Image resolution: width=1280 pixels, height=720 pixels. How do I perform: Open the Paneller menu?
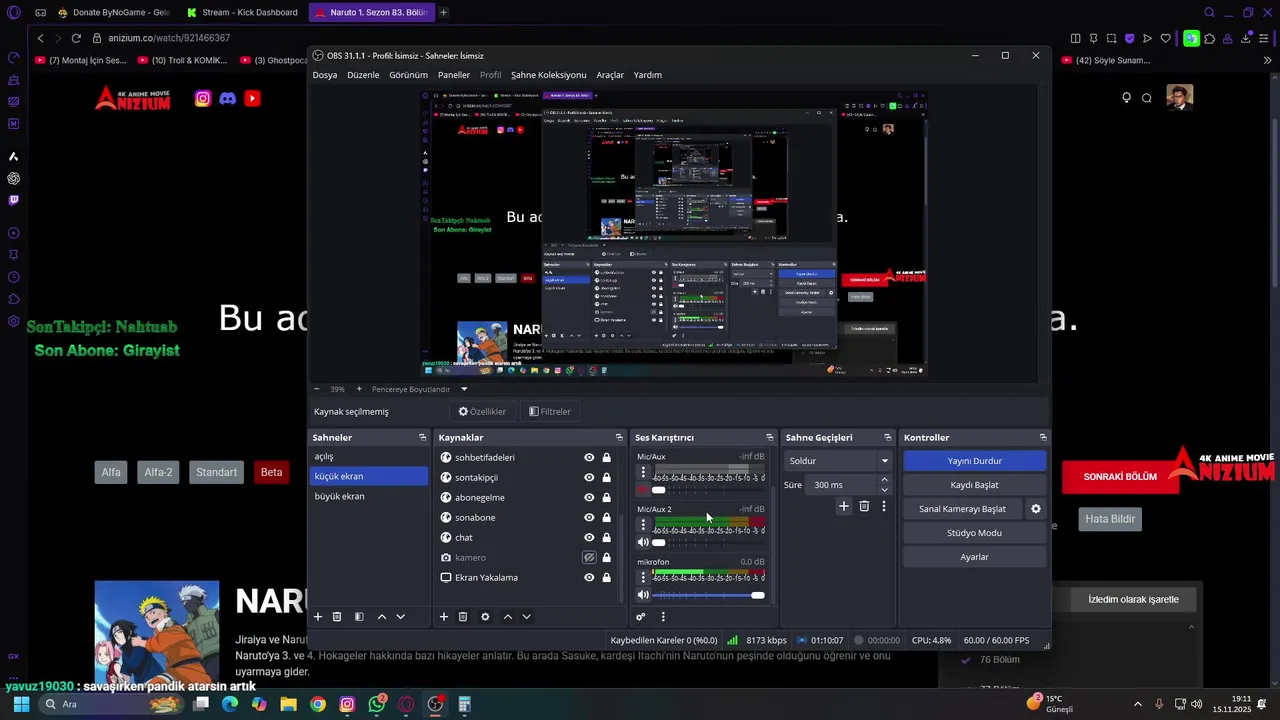pyautogui.click(x=454, y=75)
